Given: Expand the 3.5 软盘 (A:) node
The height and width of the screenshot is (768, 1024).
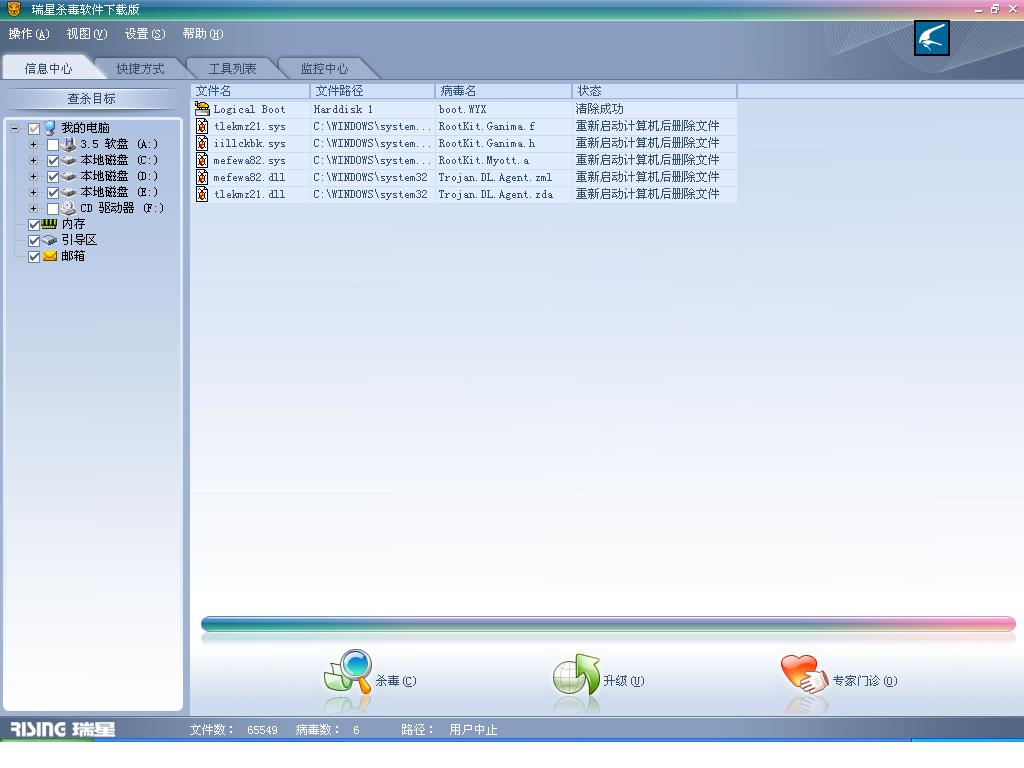Looking at the screenshot, I should 33,144.
